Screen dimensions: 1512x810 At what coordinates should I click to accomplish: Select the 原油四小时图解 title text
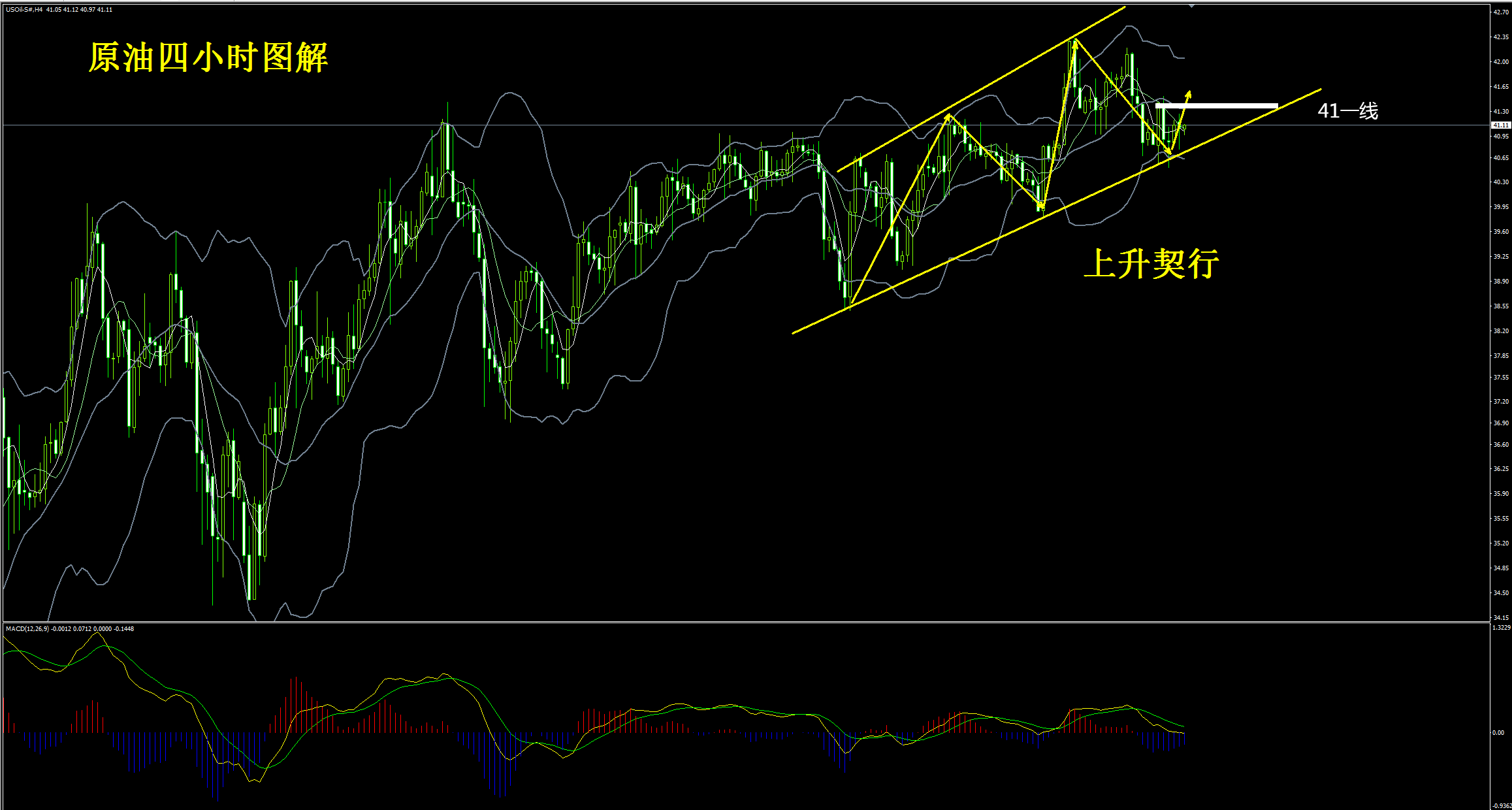[x=208, y=57]
